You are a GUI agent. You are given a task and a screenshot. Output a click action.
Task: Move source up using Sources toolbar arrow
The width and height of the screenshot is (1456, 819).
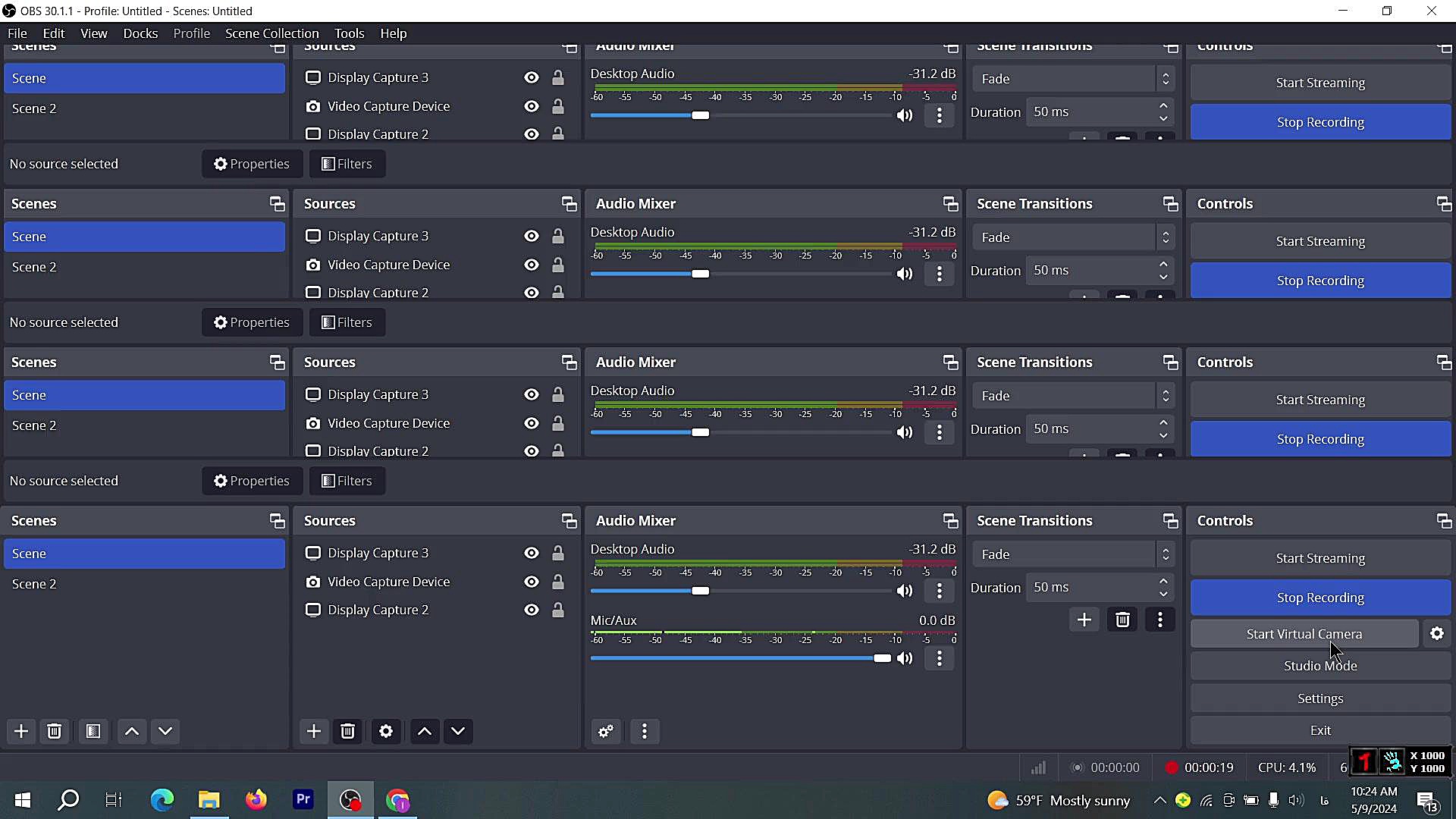(425, 731)
